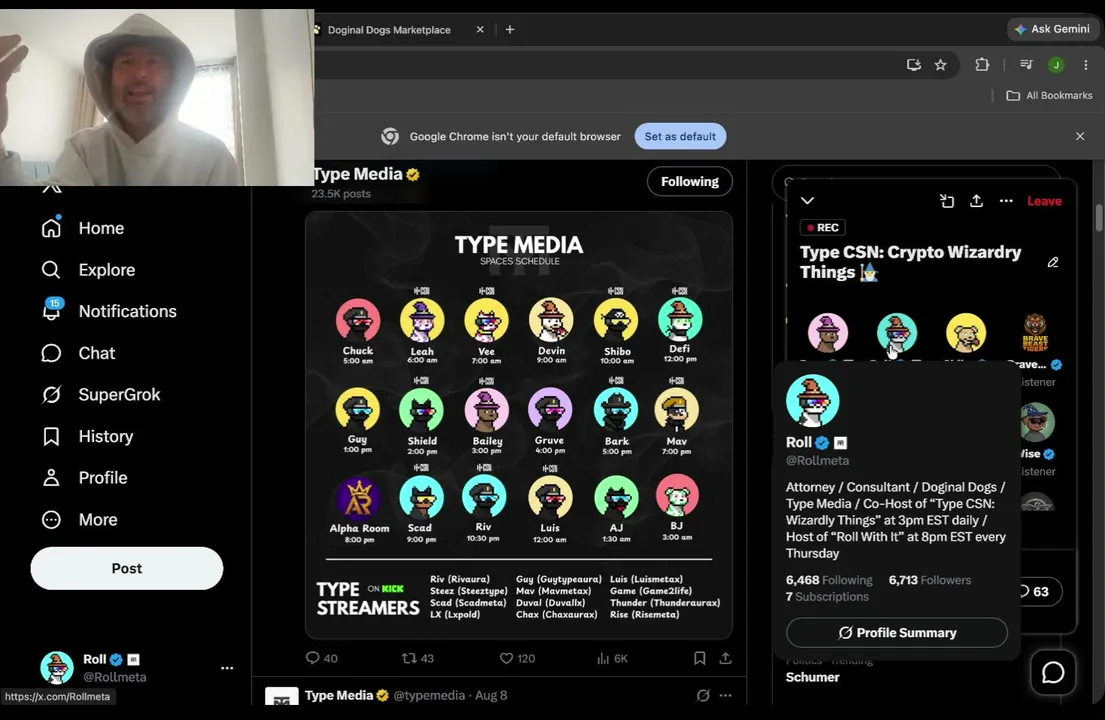Screen dimensions: 1105x720
Task: Open floating chat bubble button
Action: (x=1053, y=672)
